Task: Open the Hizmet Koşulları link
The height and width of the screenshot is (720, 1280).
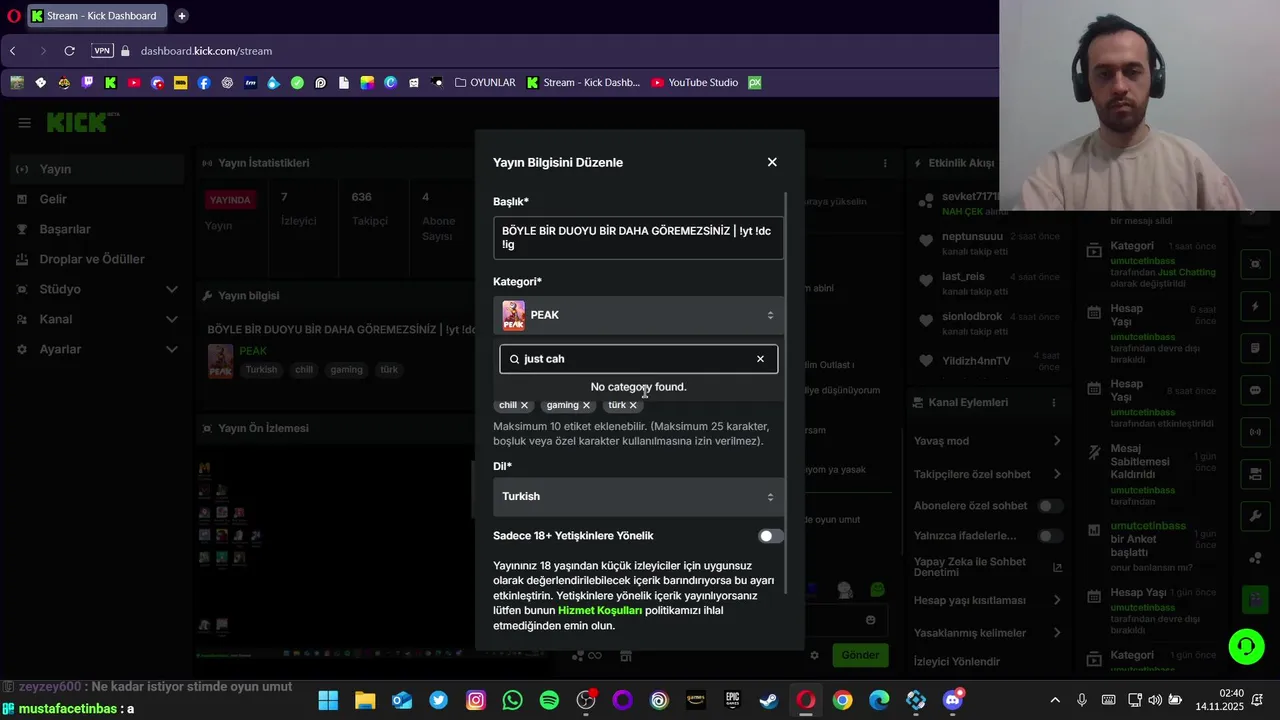Action: tap(599, 611)
